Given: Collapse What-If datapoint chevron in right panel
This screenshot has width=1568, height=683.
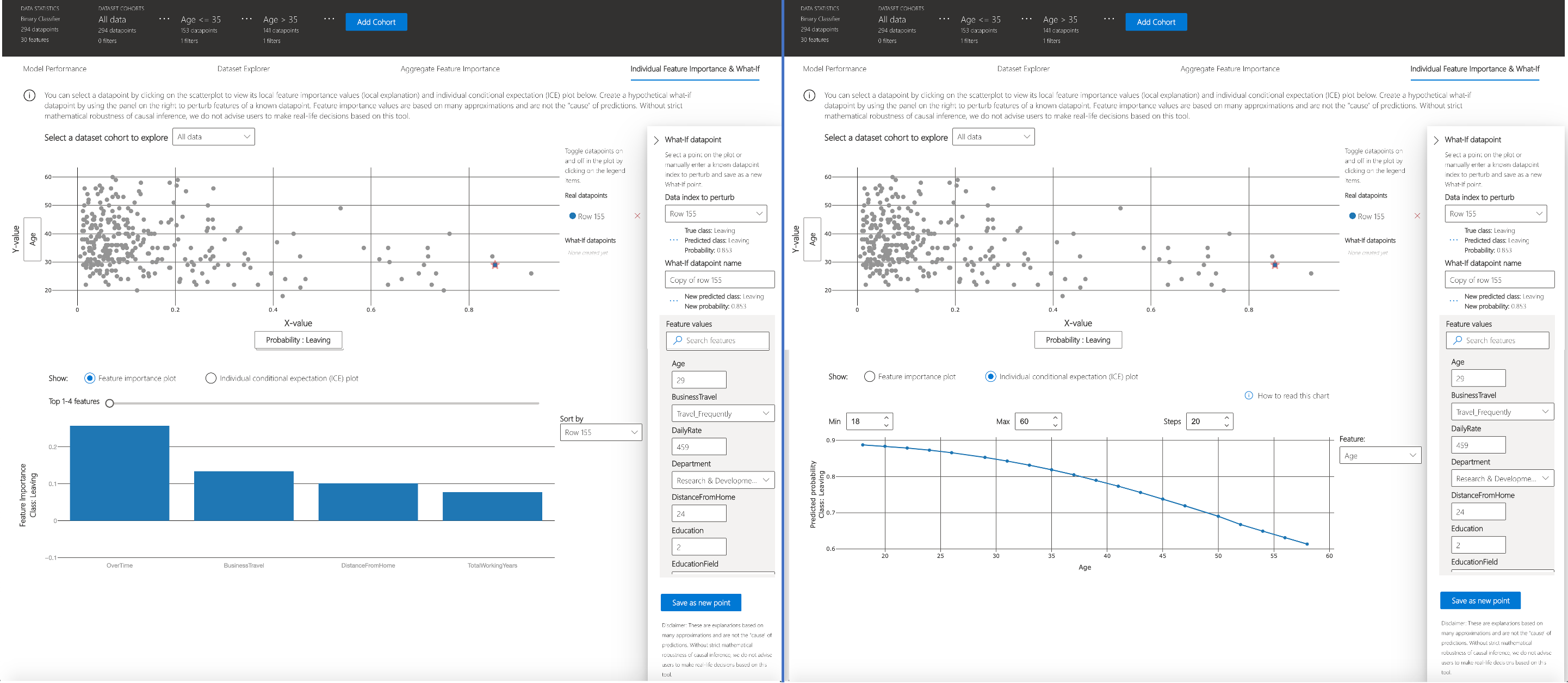Looking at the screenshot, I should (x=1436, y=140).
